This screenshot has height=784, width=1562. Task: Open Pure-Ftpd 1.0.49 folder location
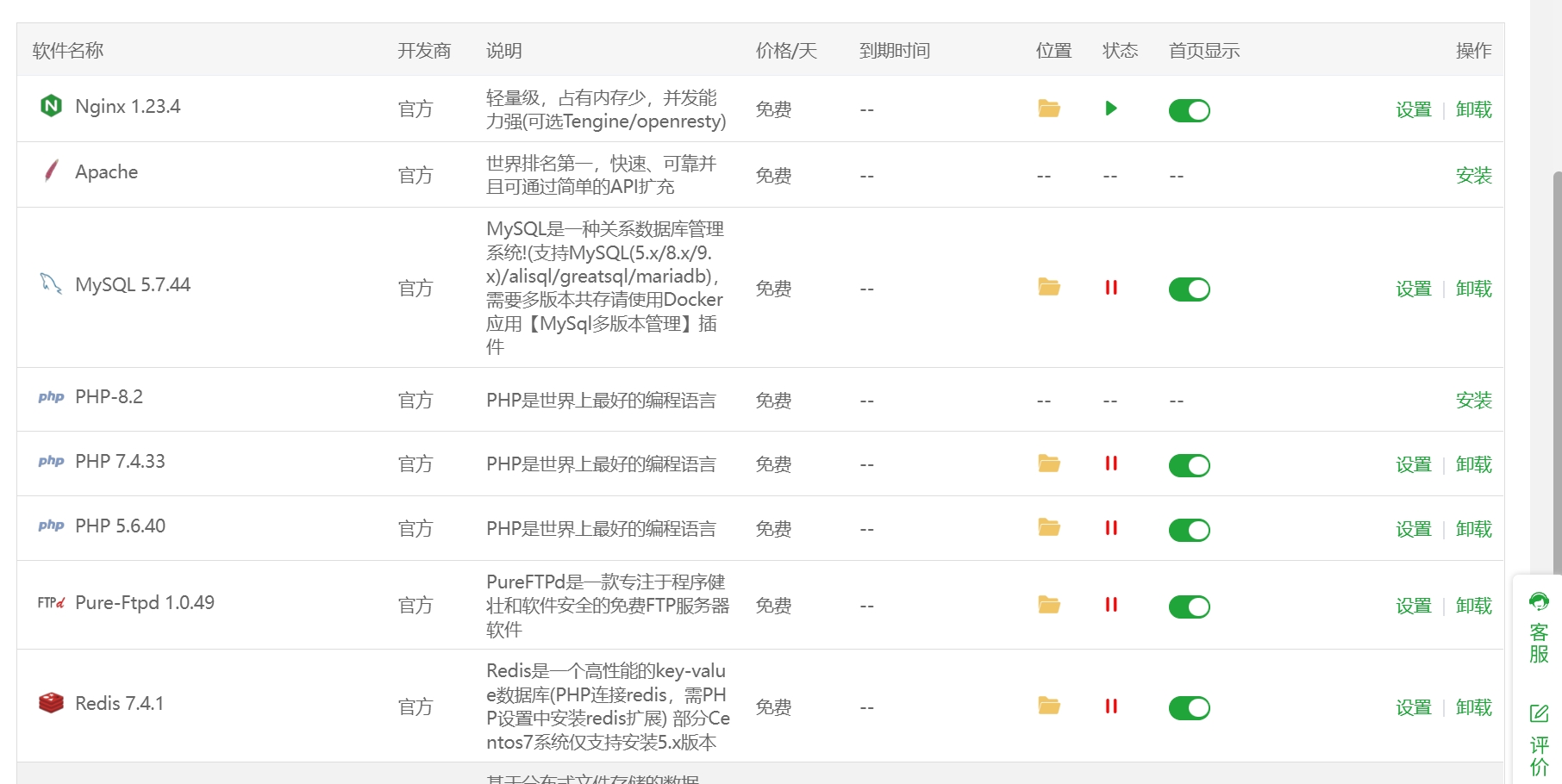(x=1049, y=605)
